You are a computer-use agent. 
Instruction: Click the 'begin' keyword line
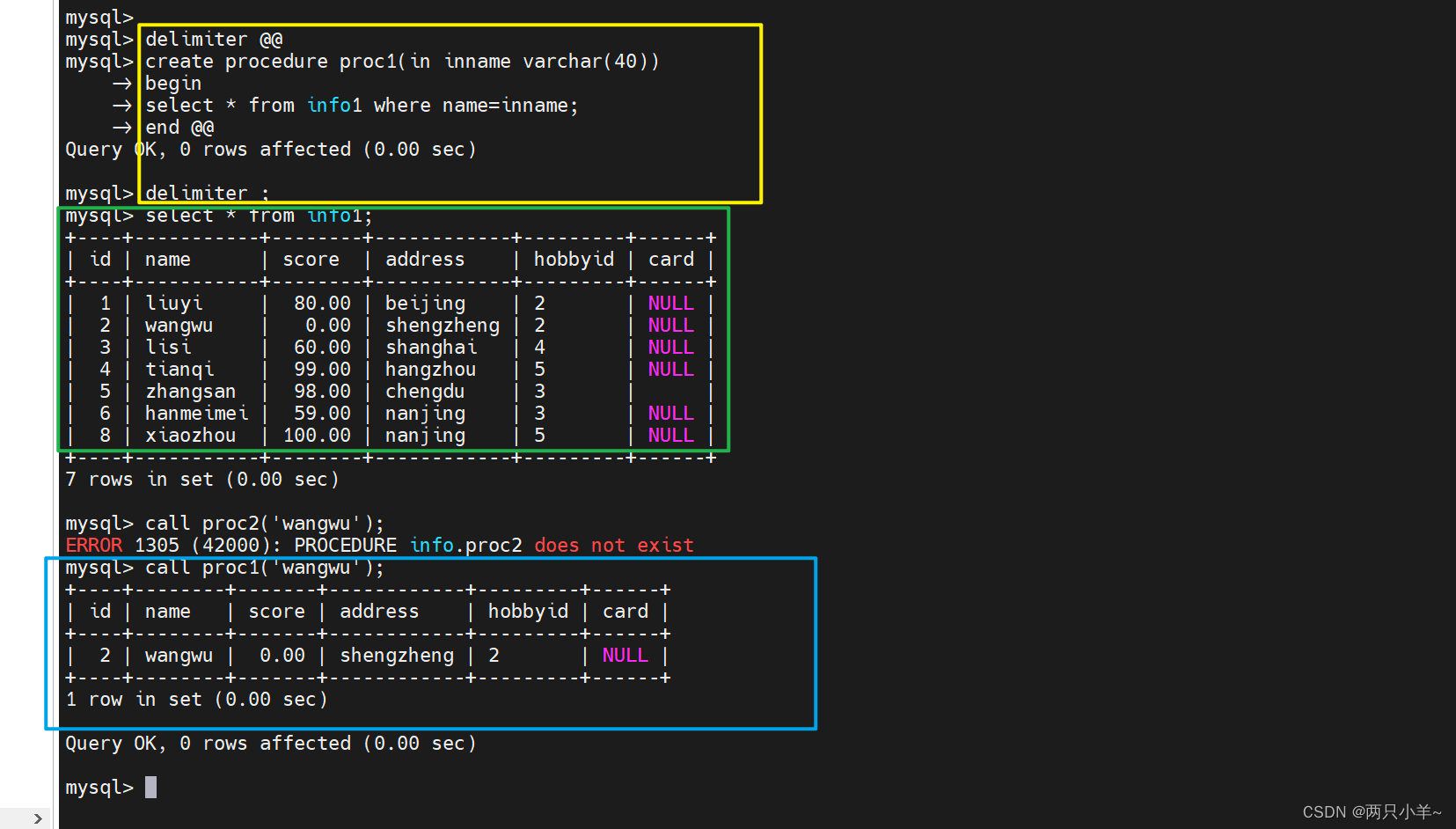pyautogui.click(x=173, y=84)
